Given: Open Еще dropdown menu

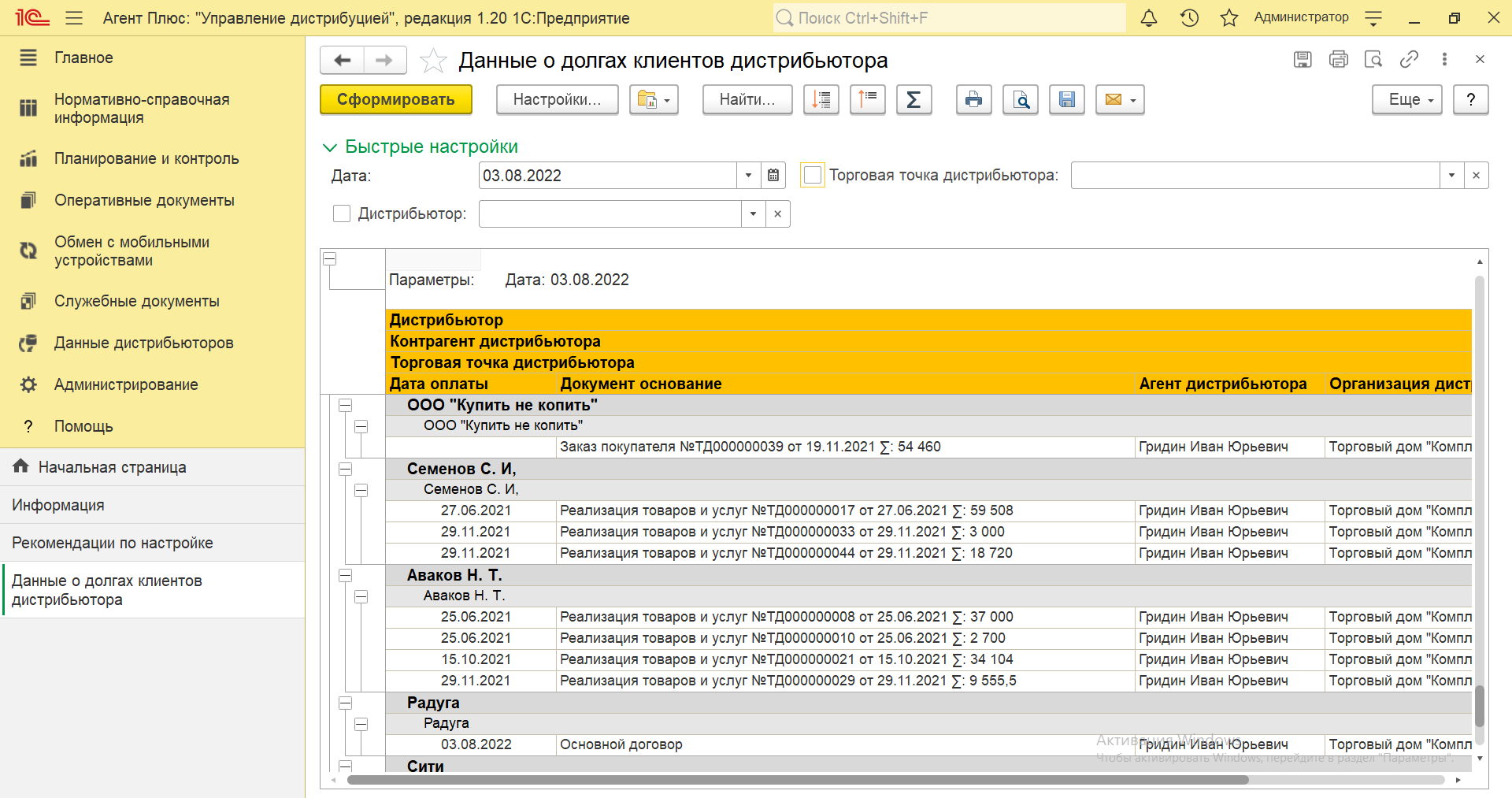Looking at the screenshot, I should tap(1406, 99).
